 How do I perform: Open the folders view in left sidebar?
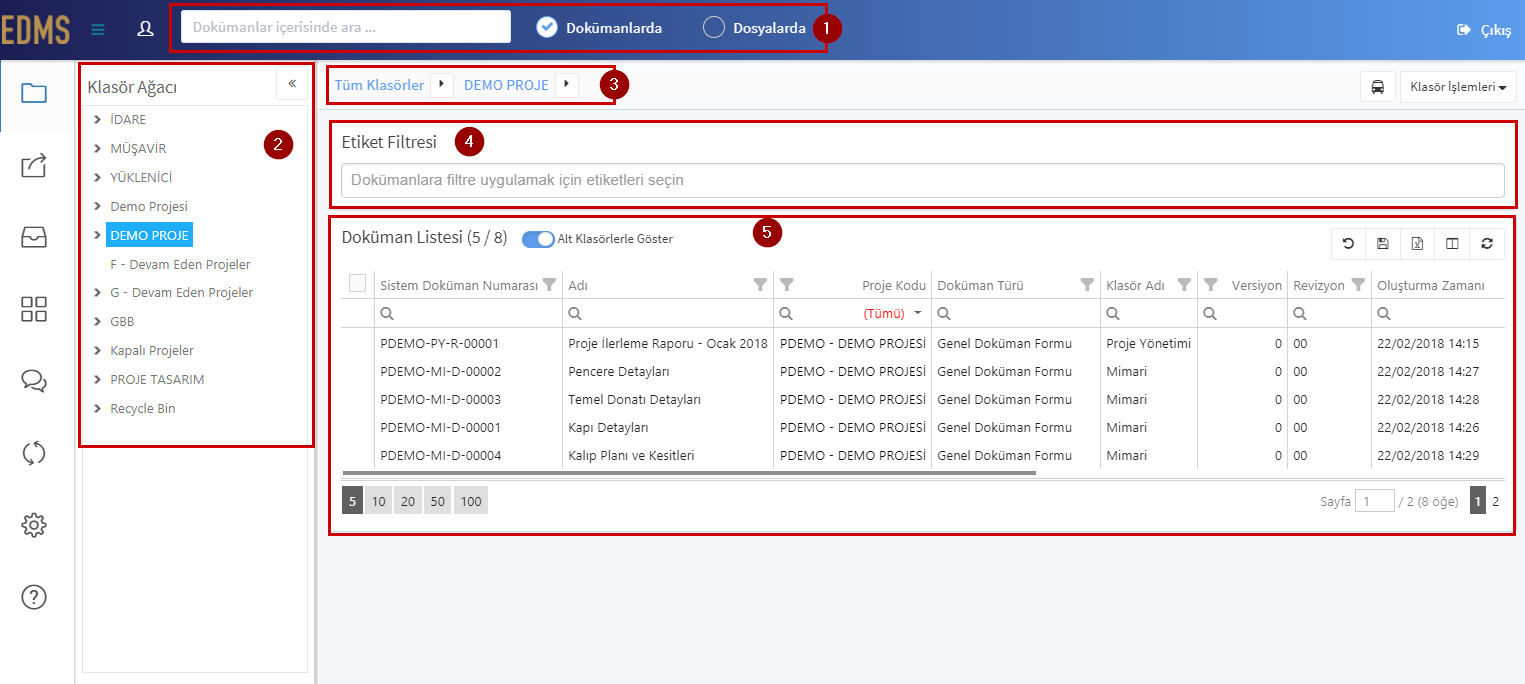tap(34, 94)
